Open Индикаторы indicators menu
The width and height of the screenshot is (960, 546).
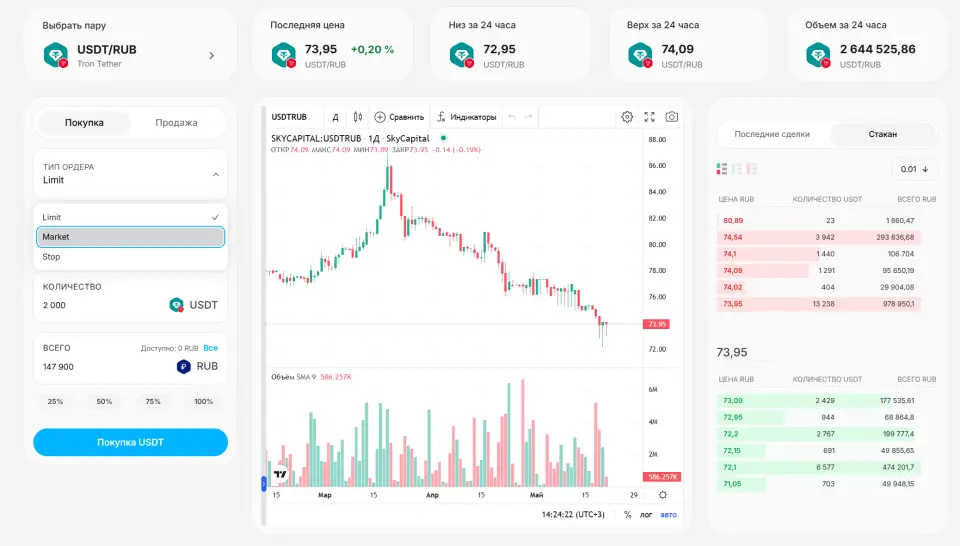pyautogui.click(x=467, y=117)
